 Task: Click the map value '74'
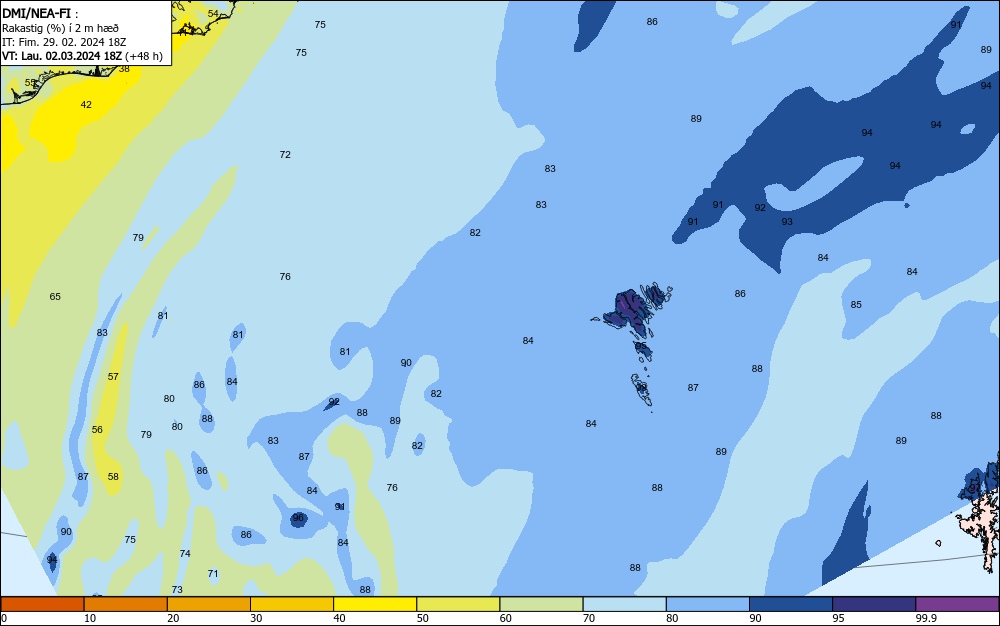[x=185, y=553]
